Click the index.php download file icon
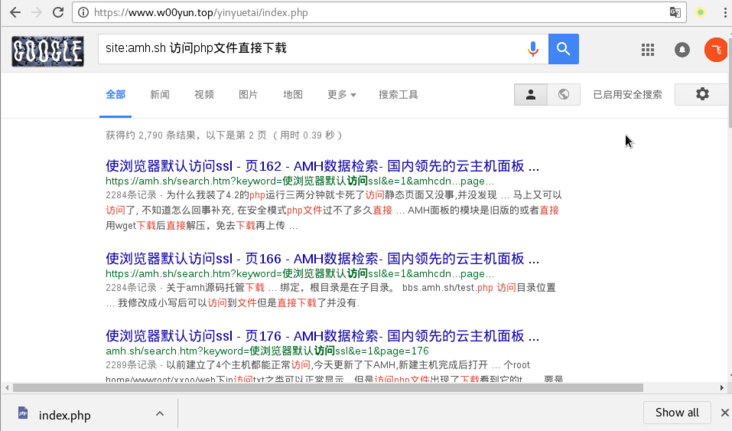 (x=23, y=413)
